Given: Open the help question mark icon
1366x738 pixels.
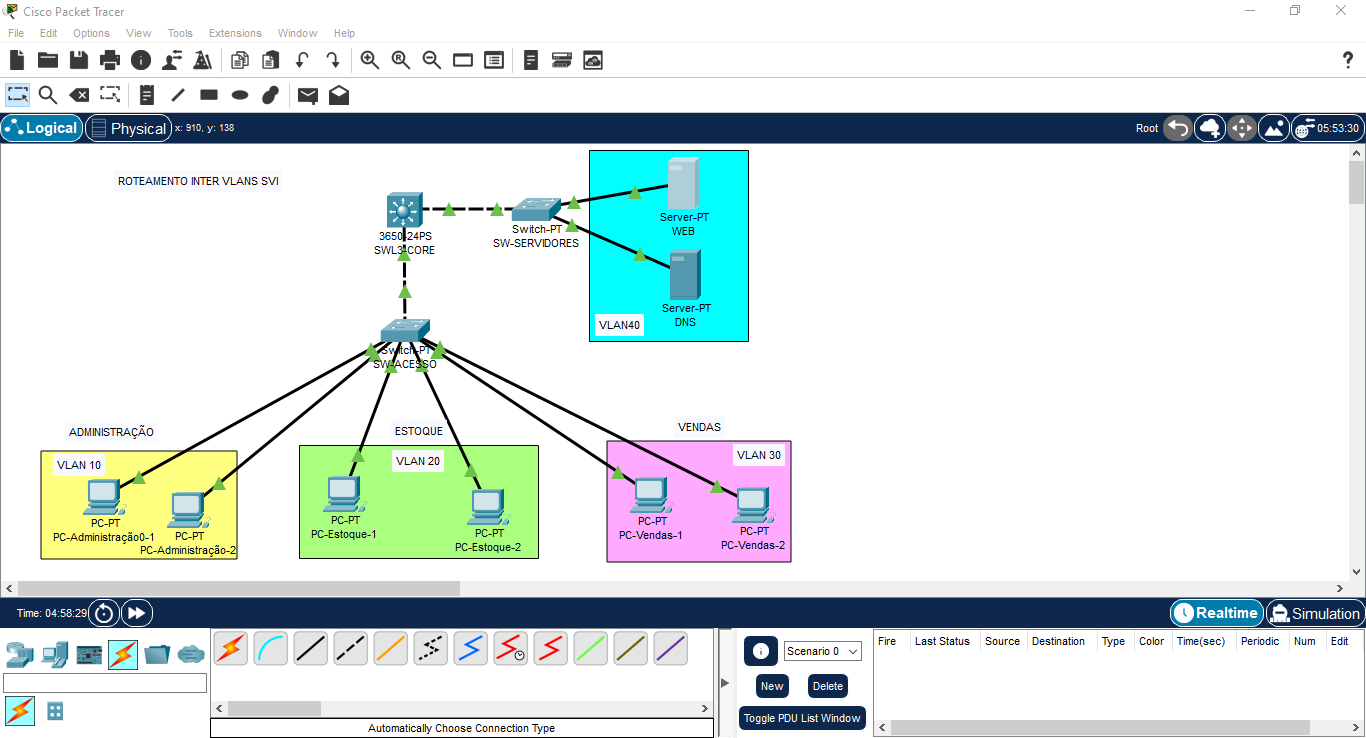Looking at the screenshot, I should 1347,60.
